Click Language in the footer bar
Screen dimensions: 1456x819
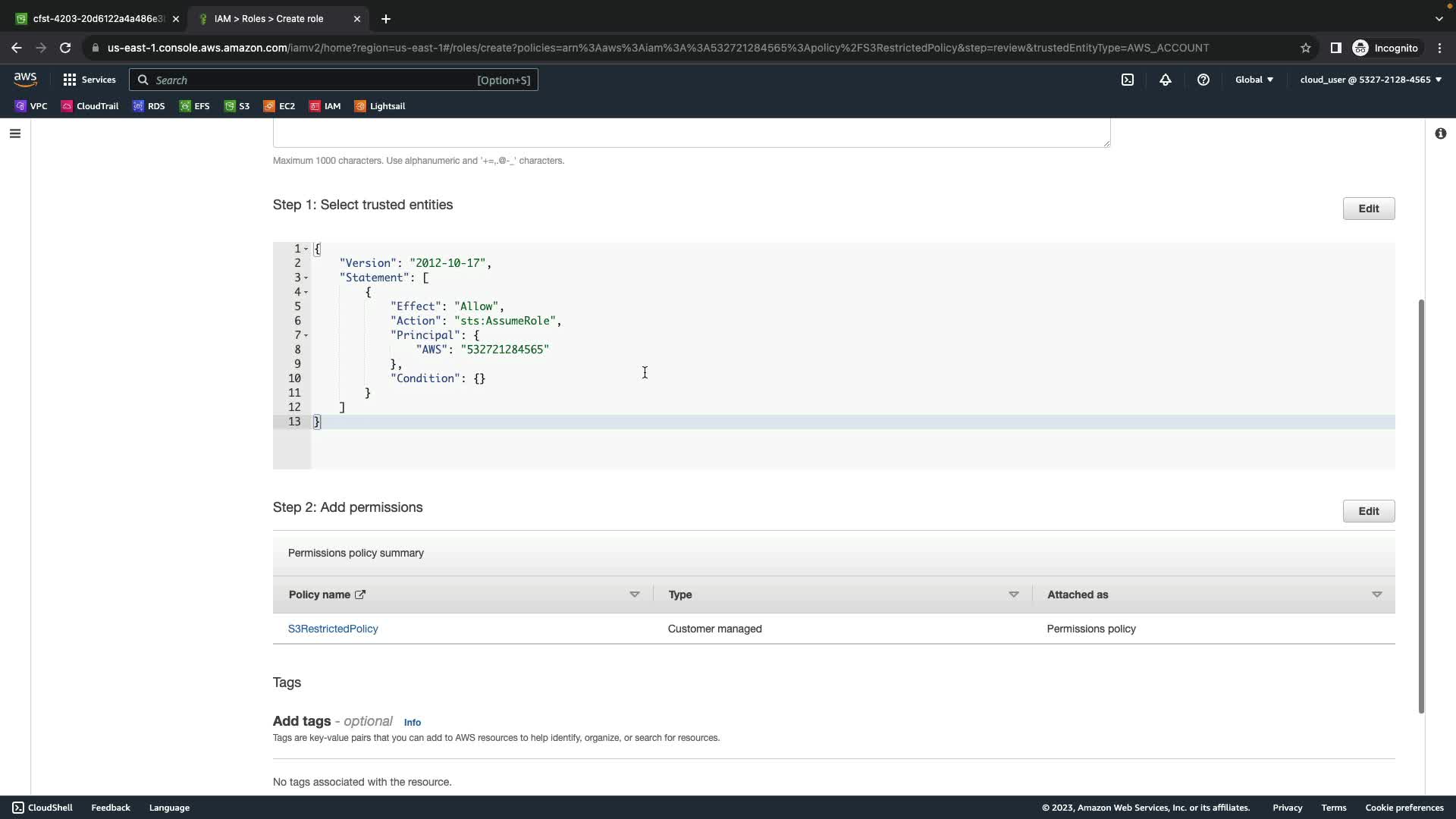[x=169, y=808]
